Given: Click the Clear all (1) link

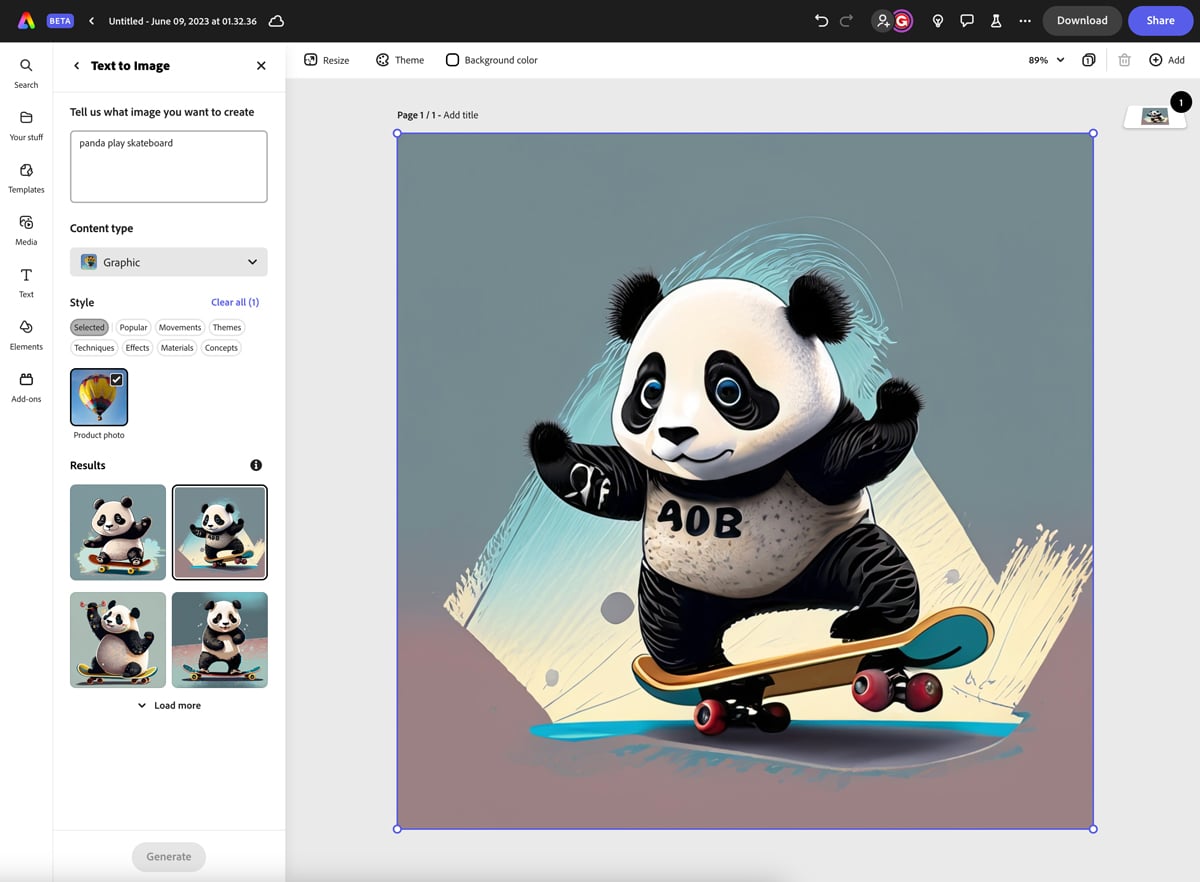Looking at the screenshot, I should [x=235, y=302].
